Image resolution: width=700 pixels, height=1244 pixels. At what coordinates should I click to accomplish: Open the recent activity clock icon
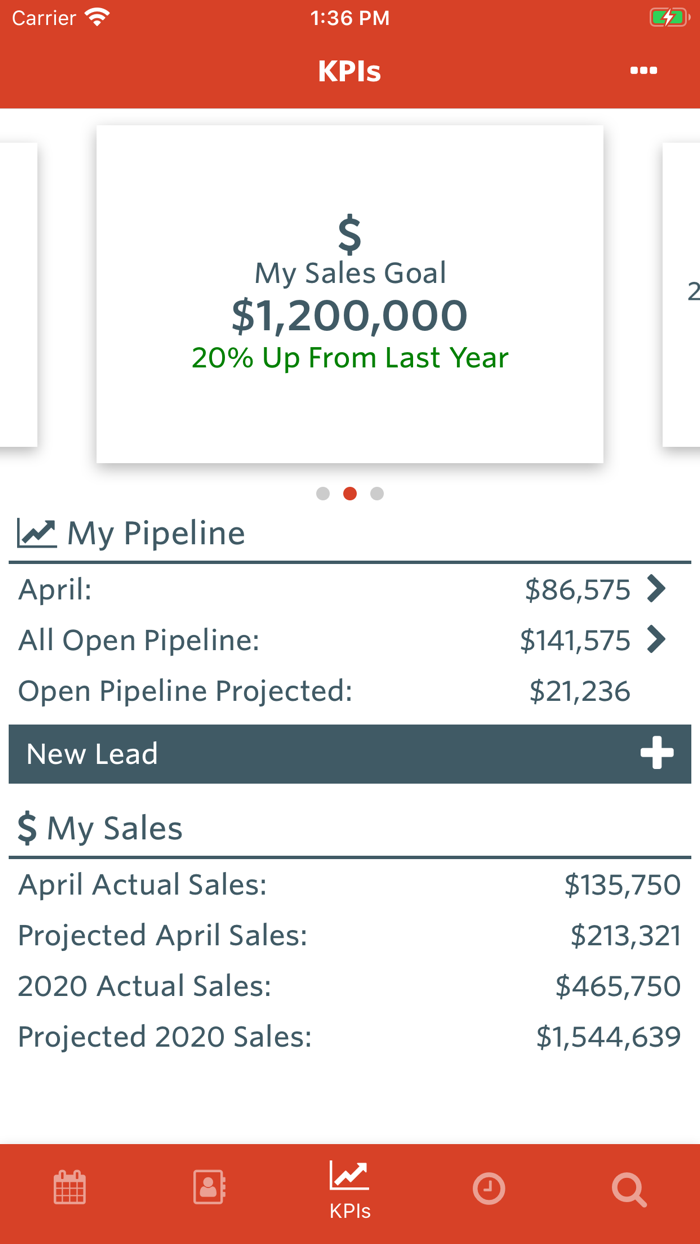489,1189
